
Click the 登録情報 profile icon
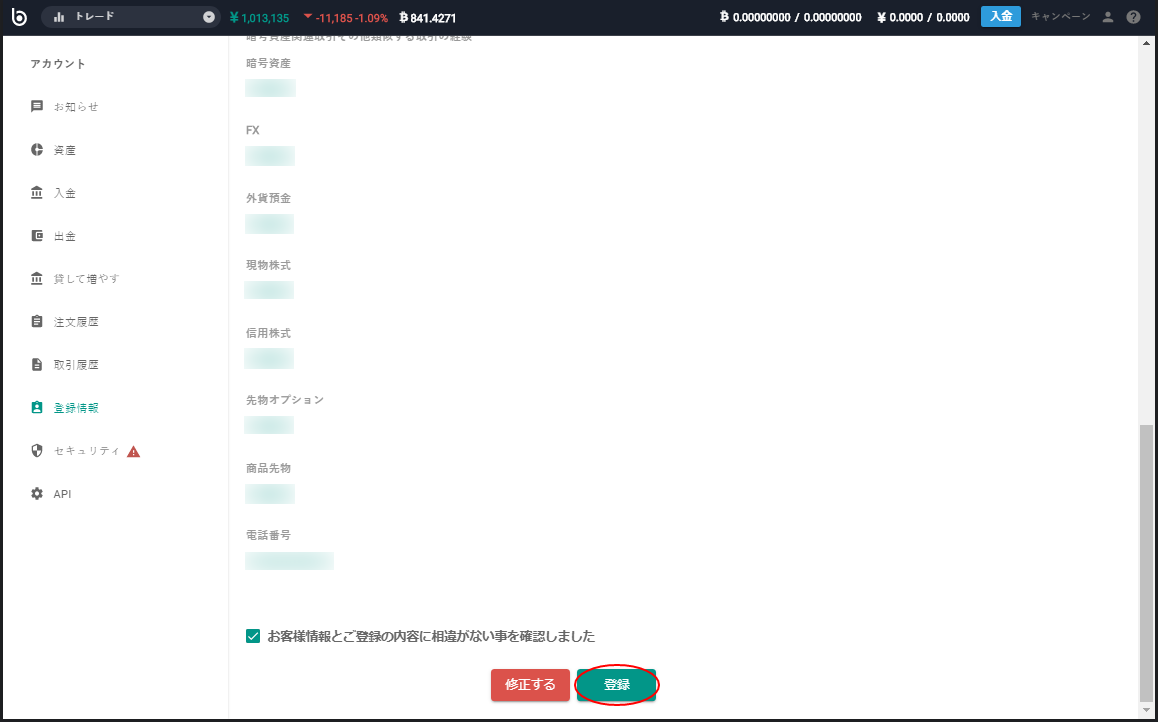(37, 408)
